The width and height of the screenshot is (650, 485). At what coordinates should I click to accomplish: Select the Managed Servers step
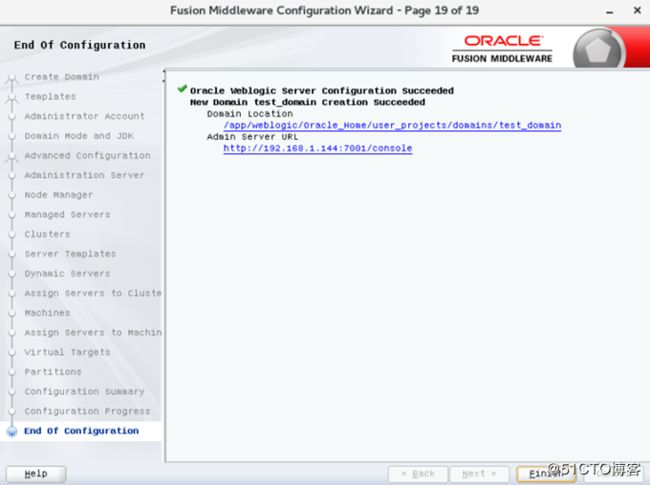[x=67, y=215]
